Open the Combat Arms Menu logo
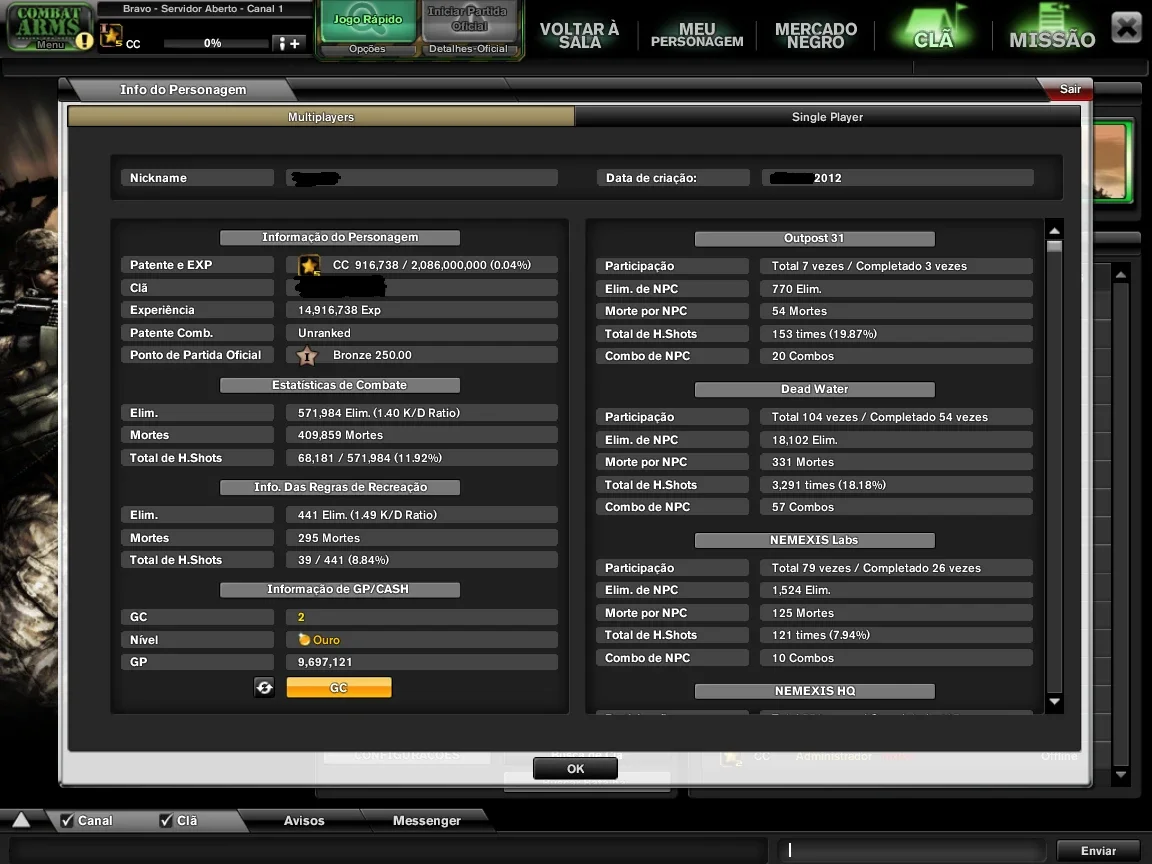 pos(49,27)
